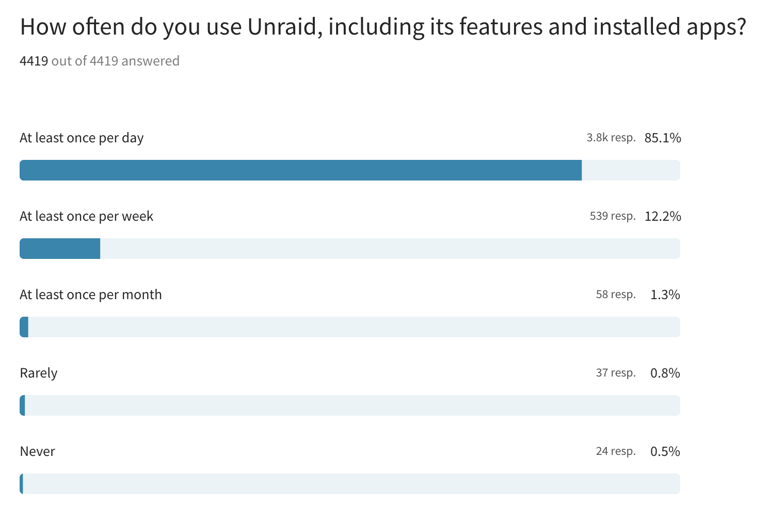Click the "Never" progress bar track
The height and width of the screenshot is (523, 768).
click(x=350, y=484)
